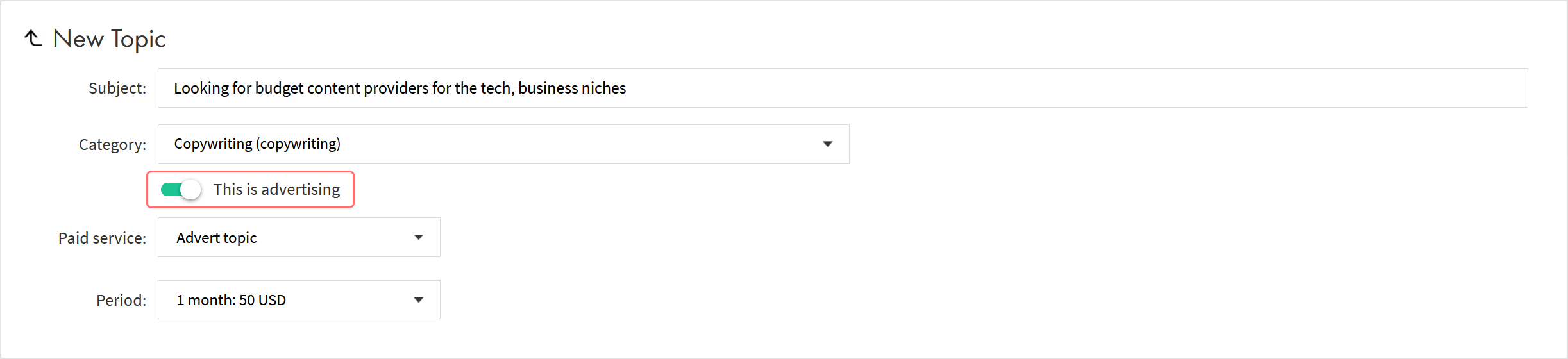
Task: Click the Period dropdown arrow
Action: (419, 299)
